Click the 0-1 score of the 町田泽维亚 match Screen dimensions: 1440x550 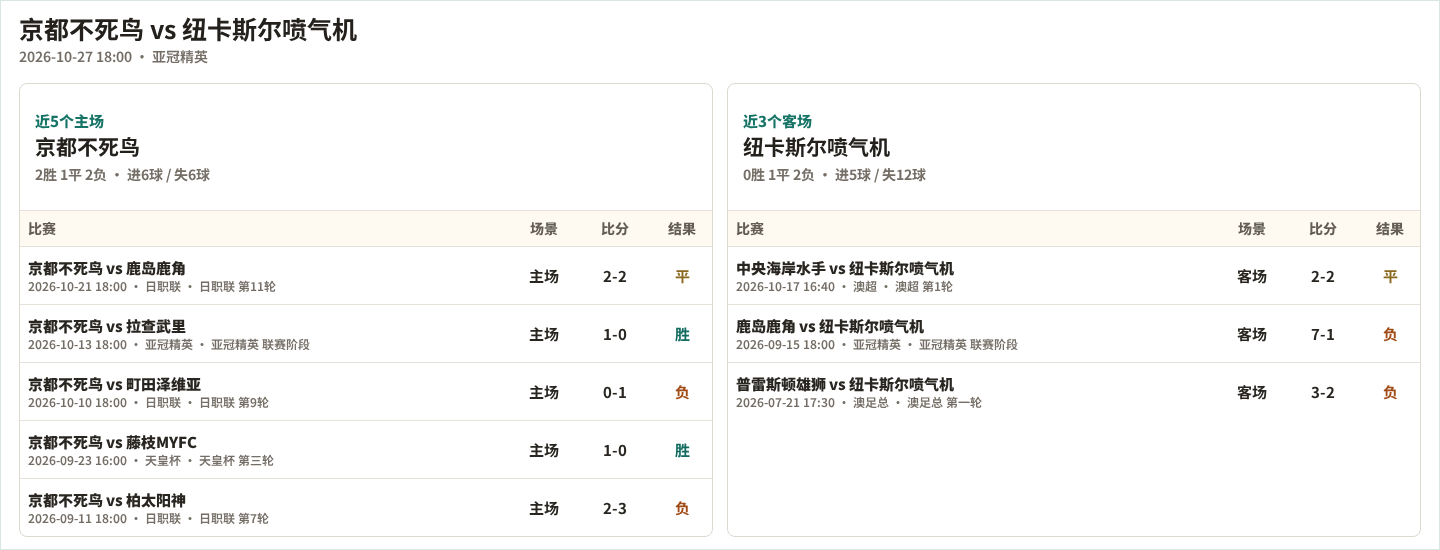615,392
